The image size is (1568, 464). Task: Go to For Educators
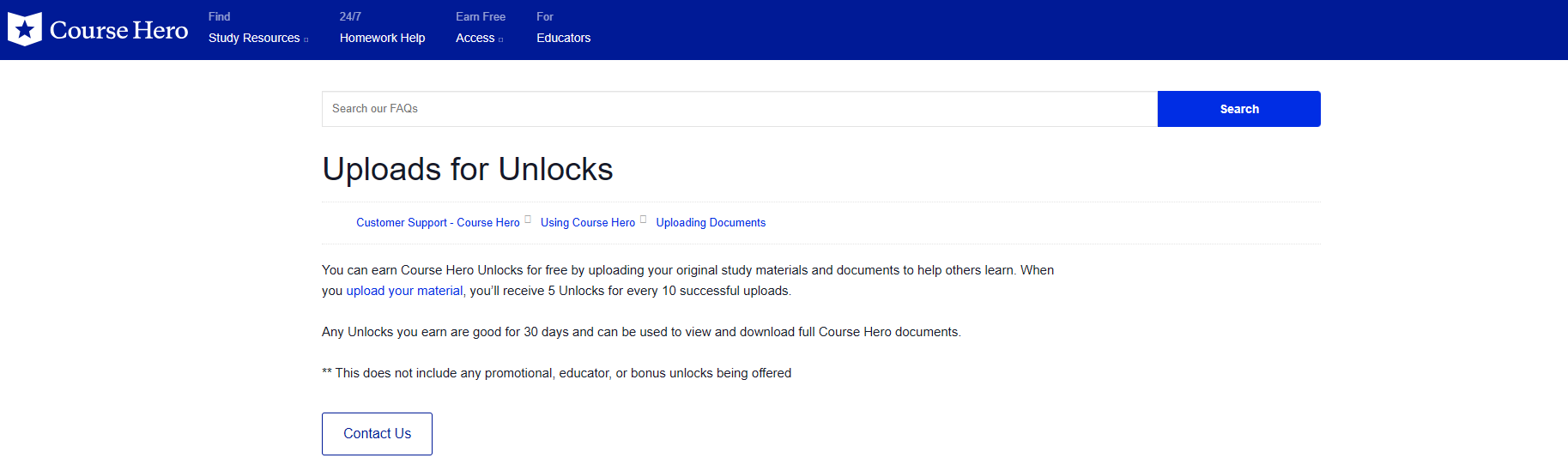coord(563,27)
